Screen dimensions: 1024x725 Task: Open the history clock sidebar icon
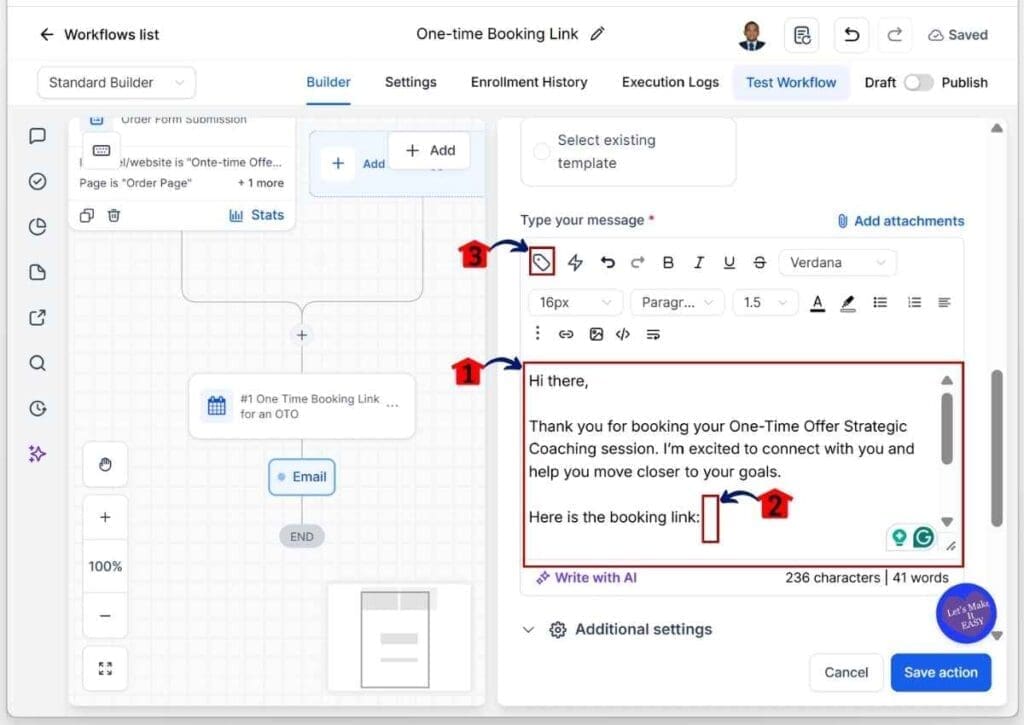37,408
